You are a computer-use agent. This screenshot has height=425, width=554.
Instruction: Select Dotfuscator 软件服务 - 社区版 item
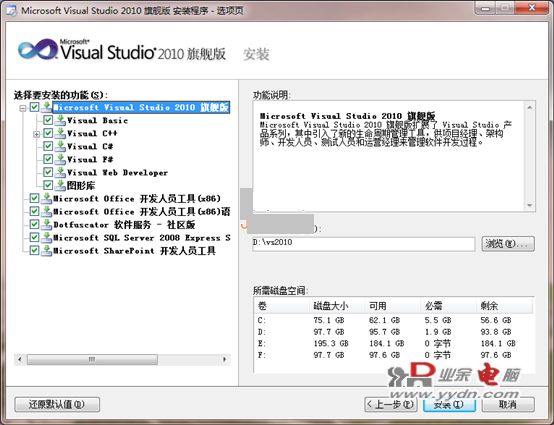[124, 225]
